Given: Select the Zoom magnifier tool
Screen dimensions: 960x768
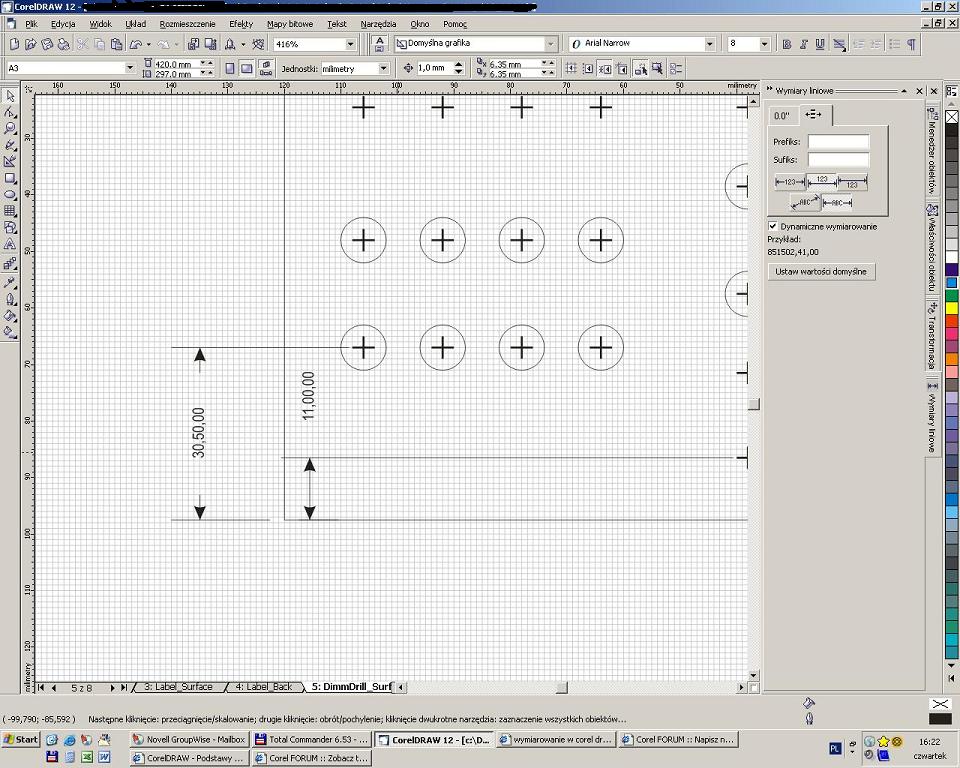Looking at the screenshot, I should click(x=10, y=129).
